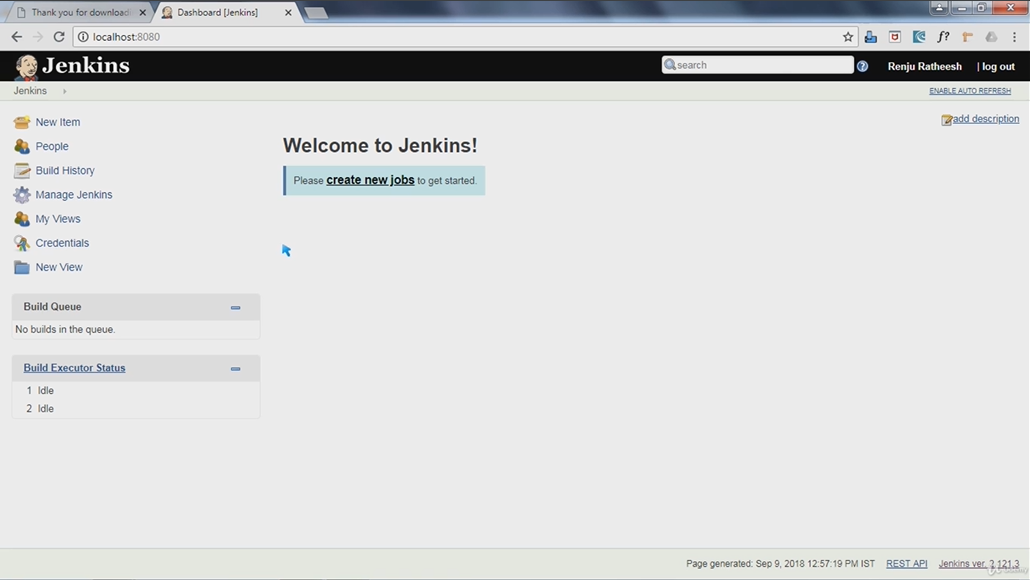Viewport: 1030px width, 580px height.
Task: Bookmark page with the star icon
Action: (x=848, y=37)
